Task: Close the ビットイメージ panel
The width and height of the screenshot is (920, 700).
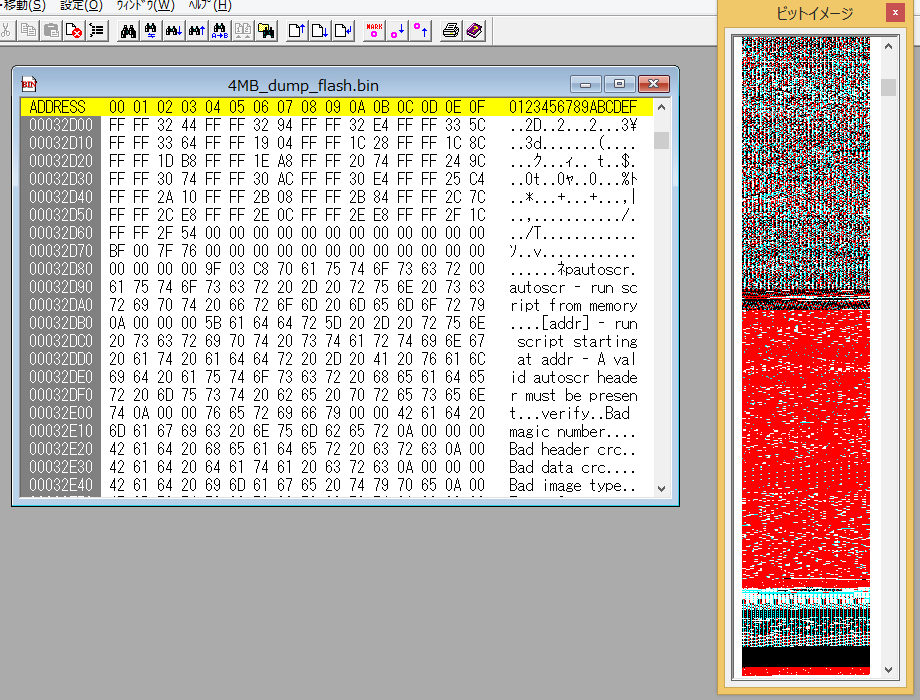Action: pos(894,13)
